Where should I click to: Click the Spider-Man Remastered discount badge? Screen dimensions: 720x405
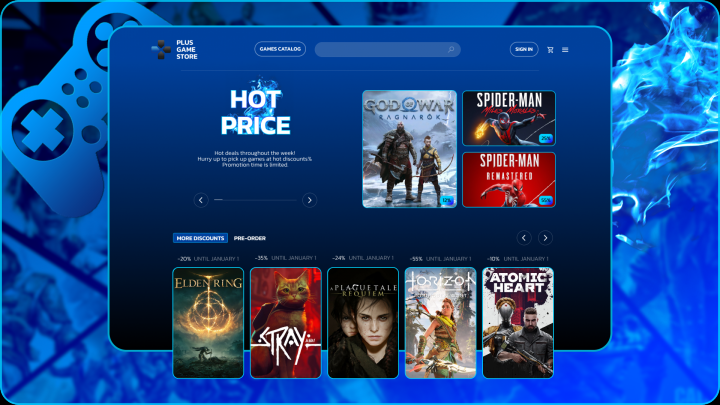pyautogui.click(x=546, y=200)
